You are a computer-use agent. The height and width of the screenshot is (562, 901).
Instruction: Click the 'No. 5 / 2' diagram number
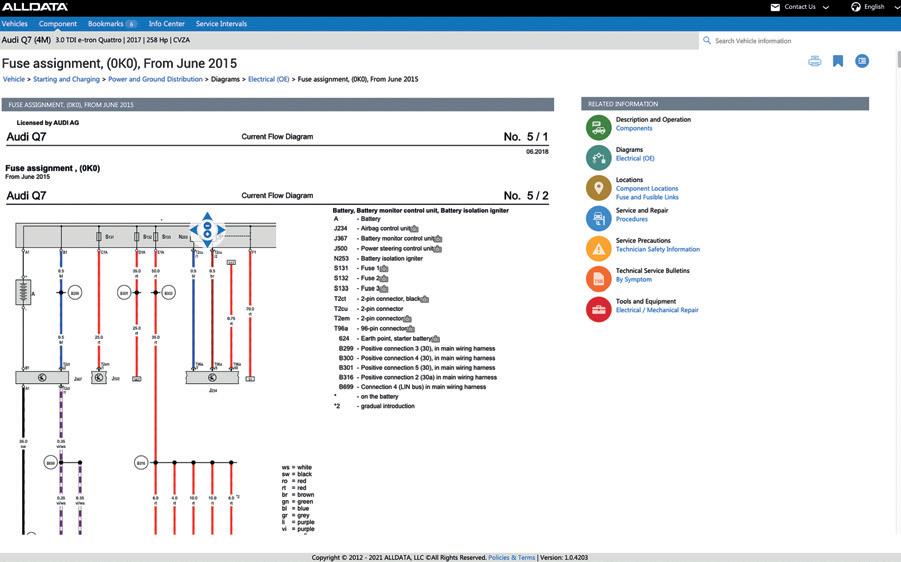tap(526, 195)
